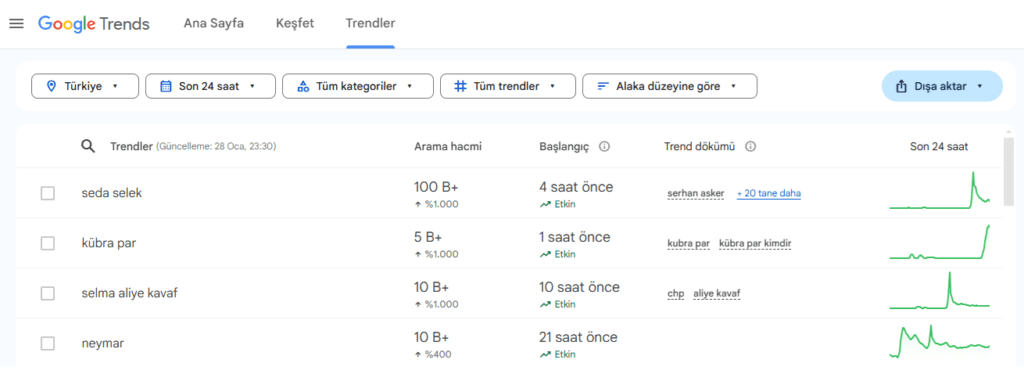
Task: Select the selma aliye kavaf checkbox
Action: click(48, 293)
